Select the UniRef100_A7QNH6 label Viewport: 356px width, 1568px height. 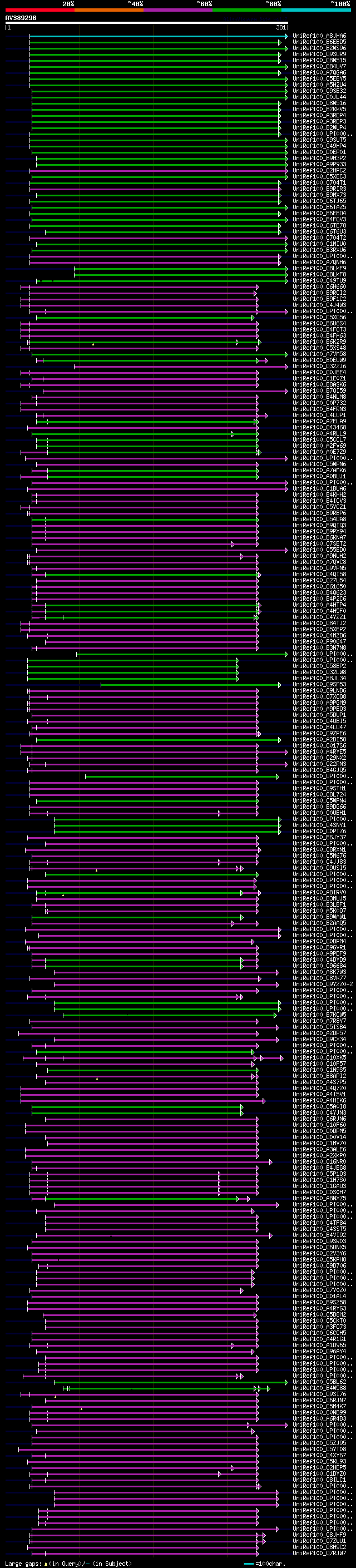point(319,263)
